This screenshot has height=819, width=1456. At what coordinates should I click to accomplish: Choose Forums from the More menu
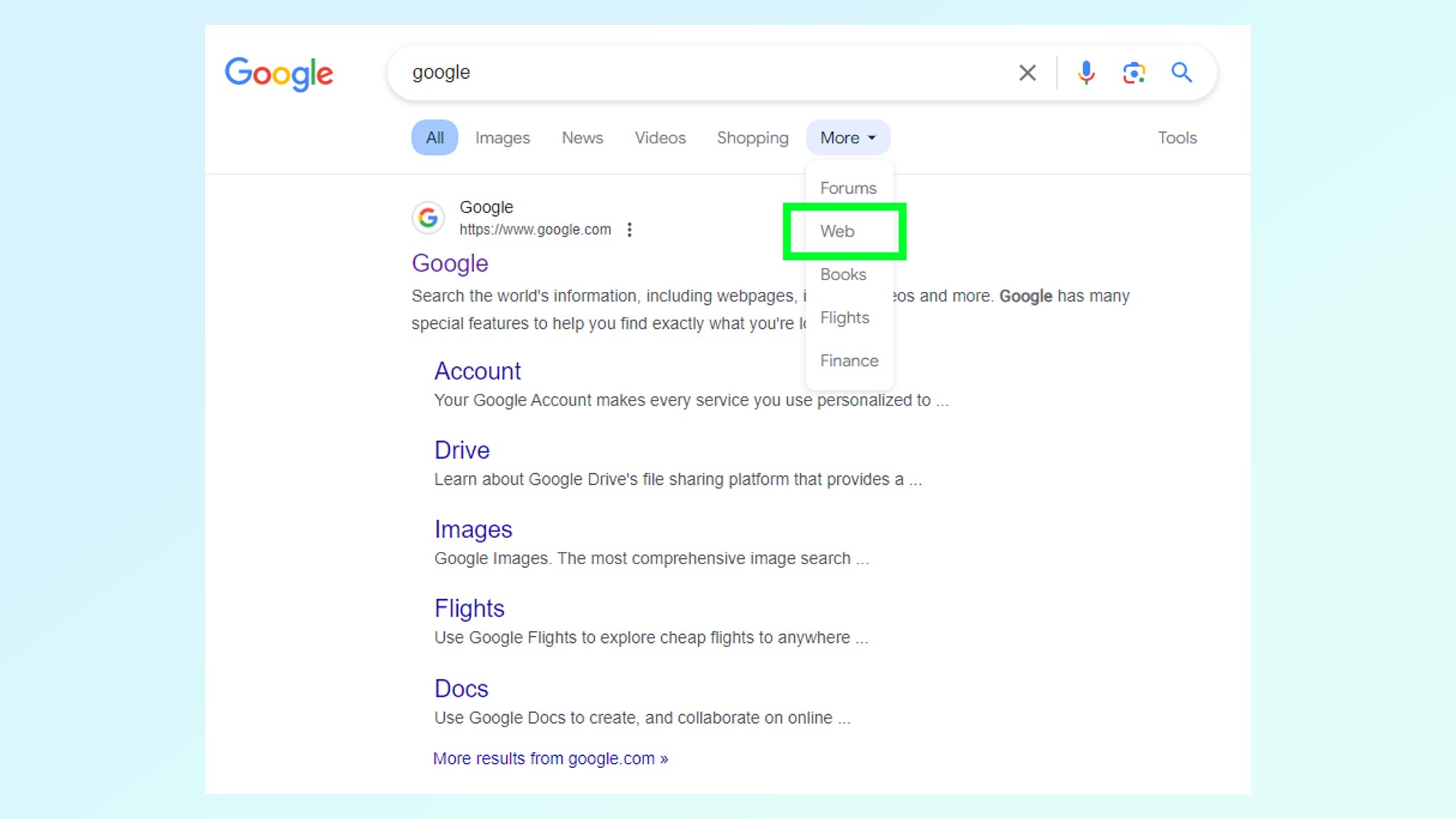pos(848,187)
